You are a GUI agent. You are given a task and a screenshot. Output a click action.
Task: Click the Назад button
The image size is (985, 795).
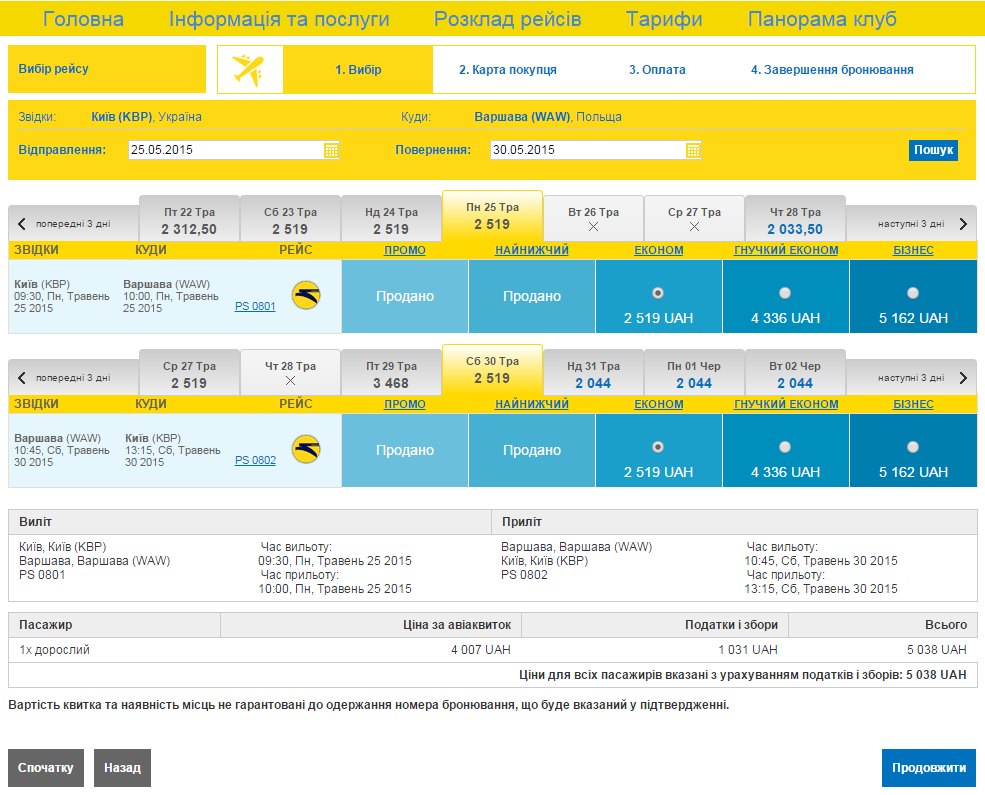tap(122, 767)
